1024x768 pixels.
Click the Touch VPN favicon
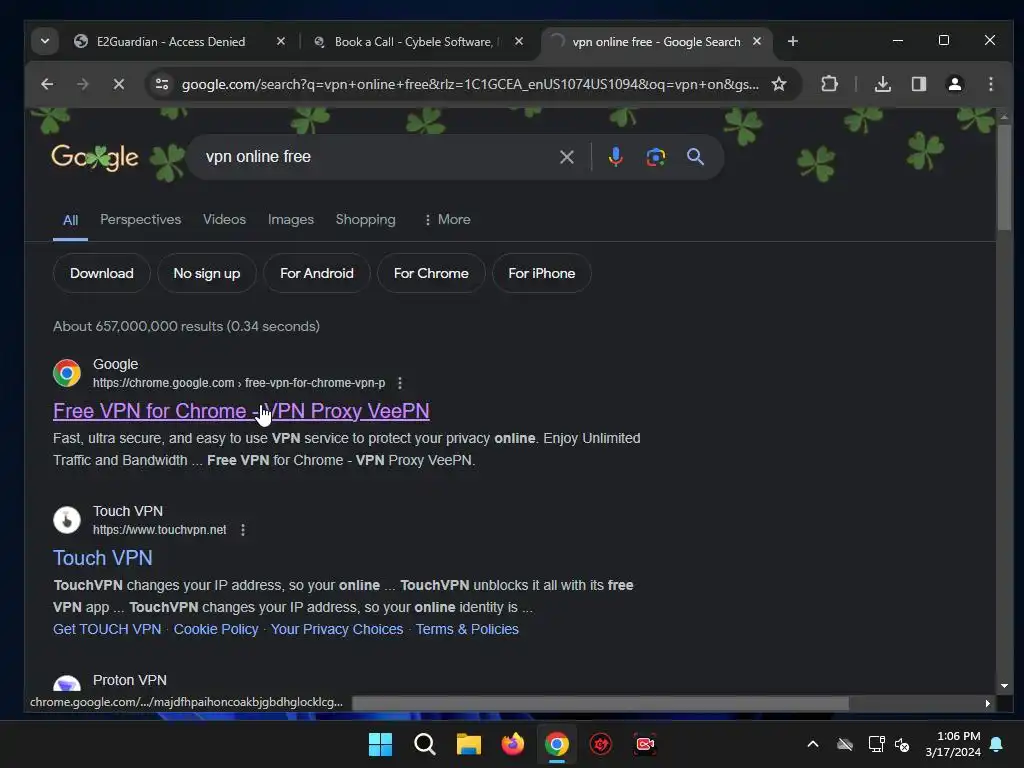tap(67, 520)
